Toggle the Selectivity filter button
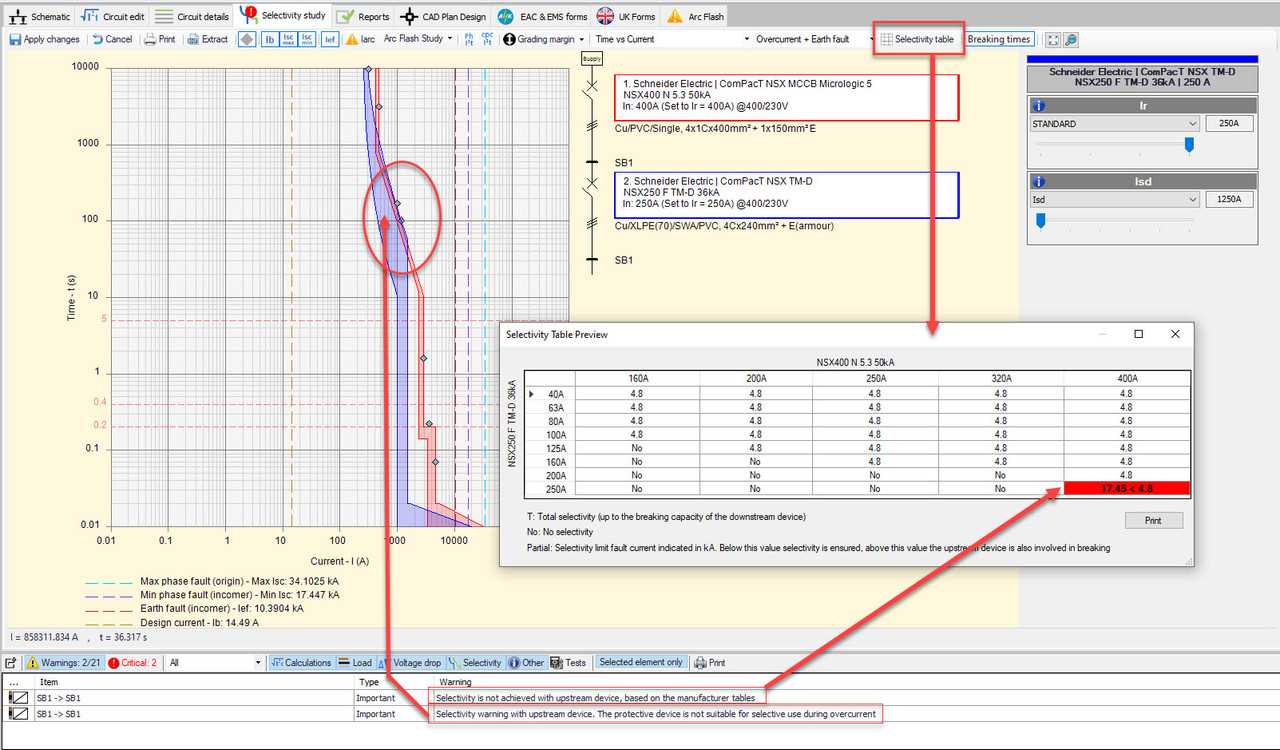 (x=475, y=663)
